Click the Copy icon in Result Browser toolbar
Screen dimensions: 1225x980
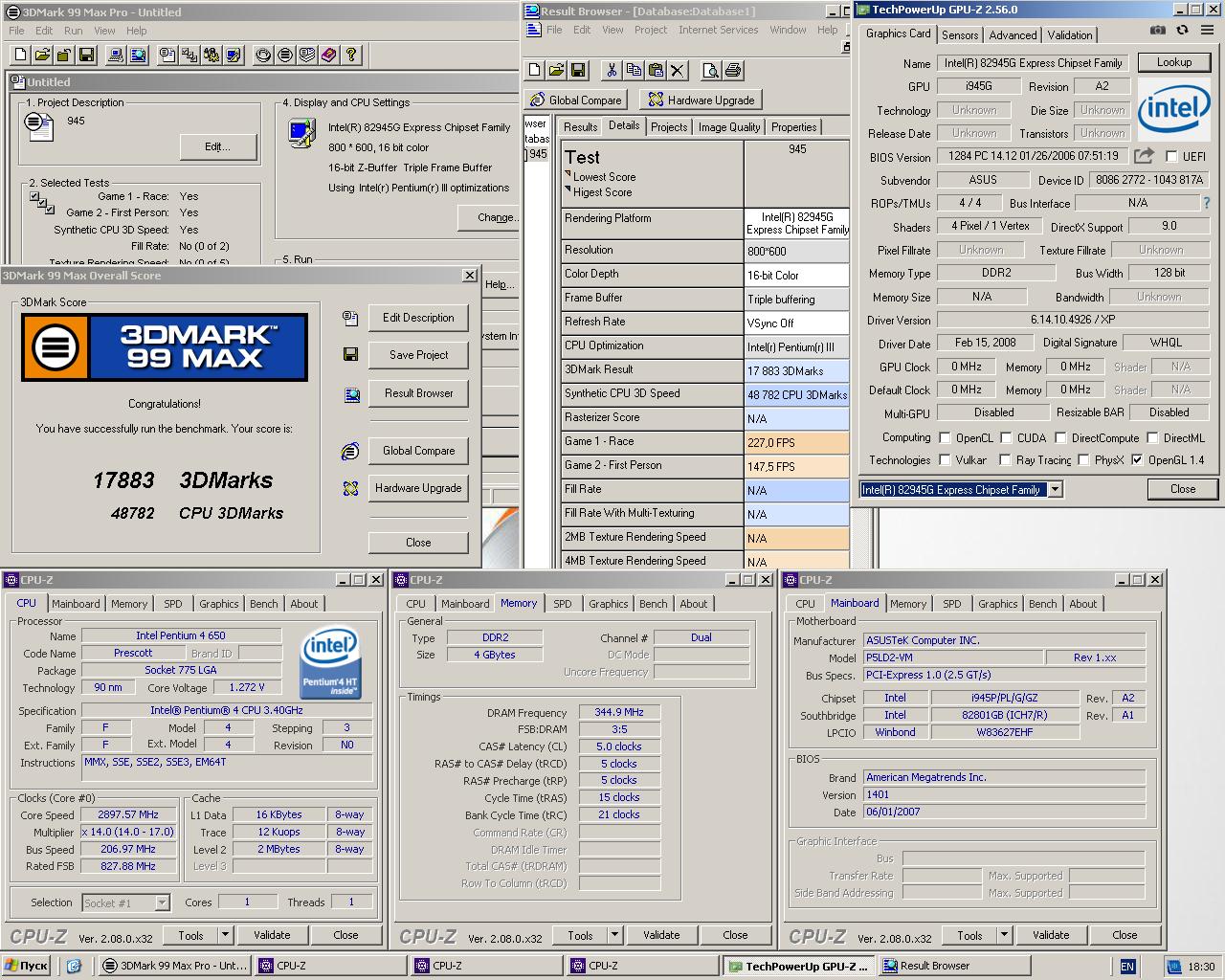point(634,70)
